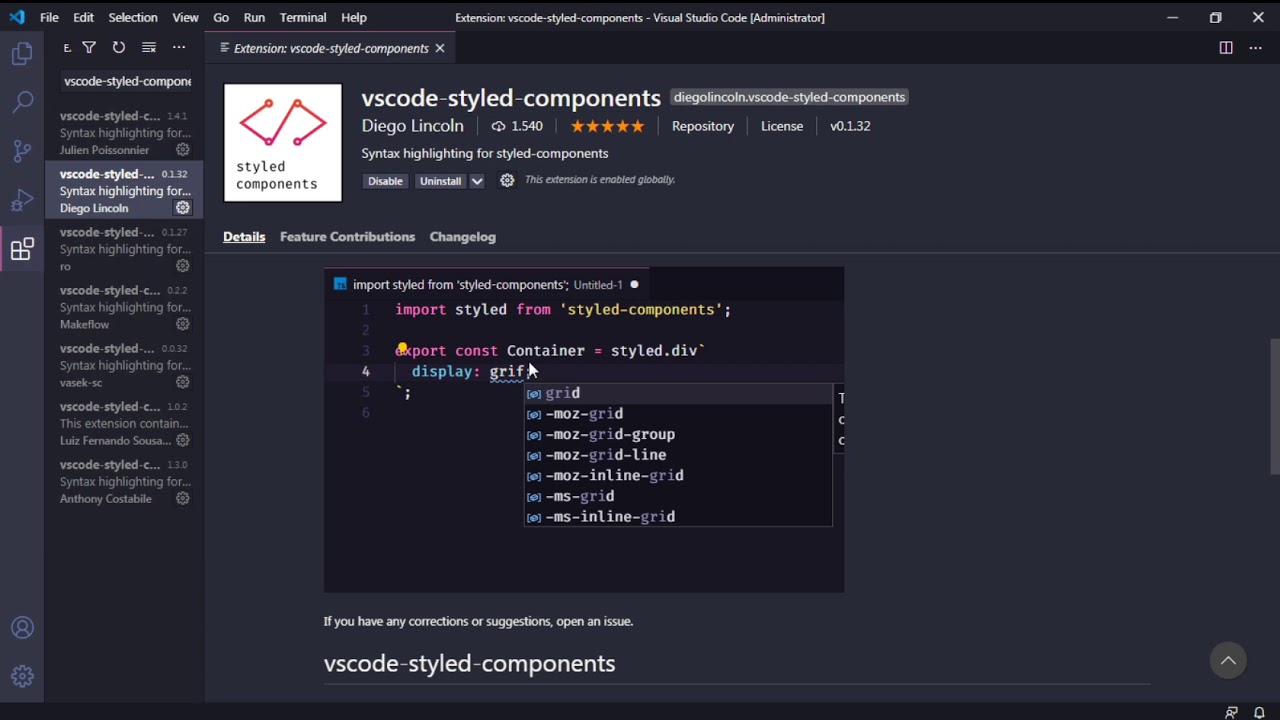Screen dimensions: 1280x720
Task: Select the Julien Poissonnier extension entry
Action: click(124, 132)
